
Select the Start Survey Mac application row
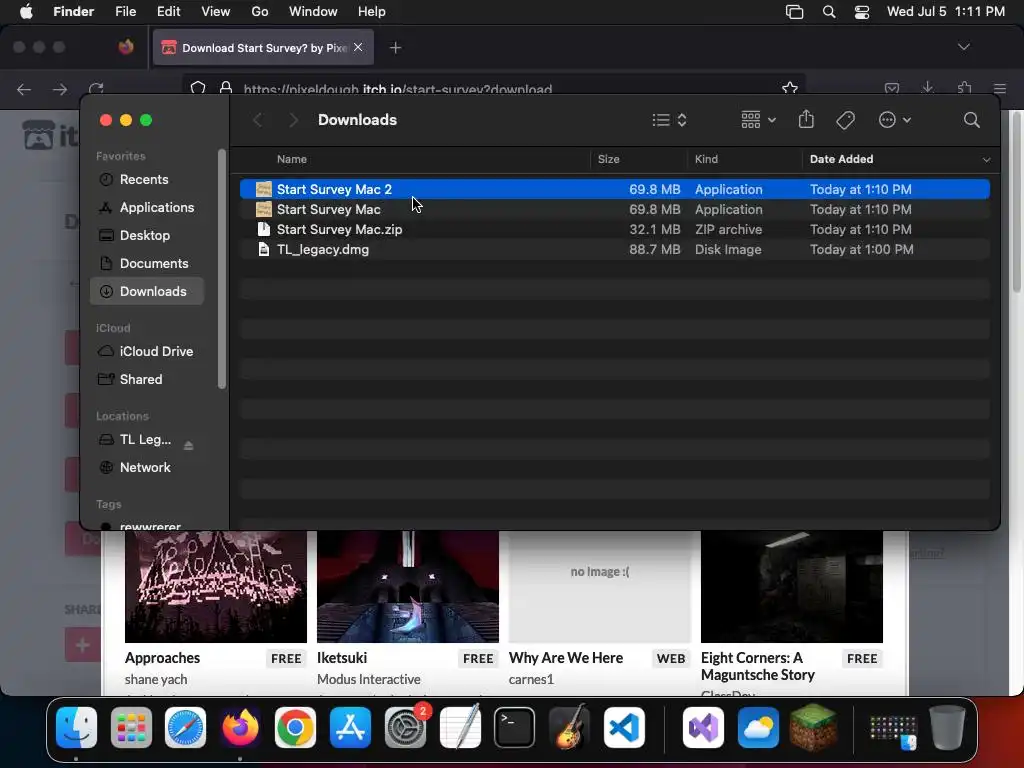tap(615, 210)
